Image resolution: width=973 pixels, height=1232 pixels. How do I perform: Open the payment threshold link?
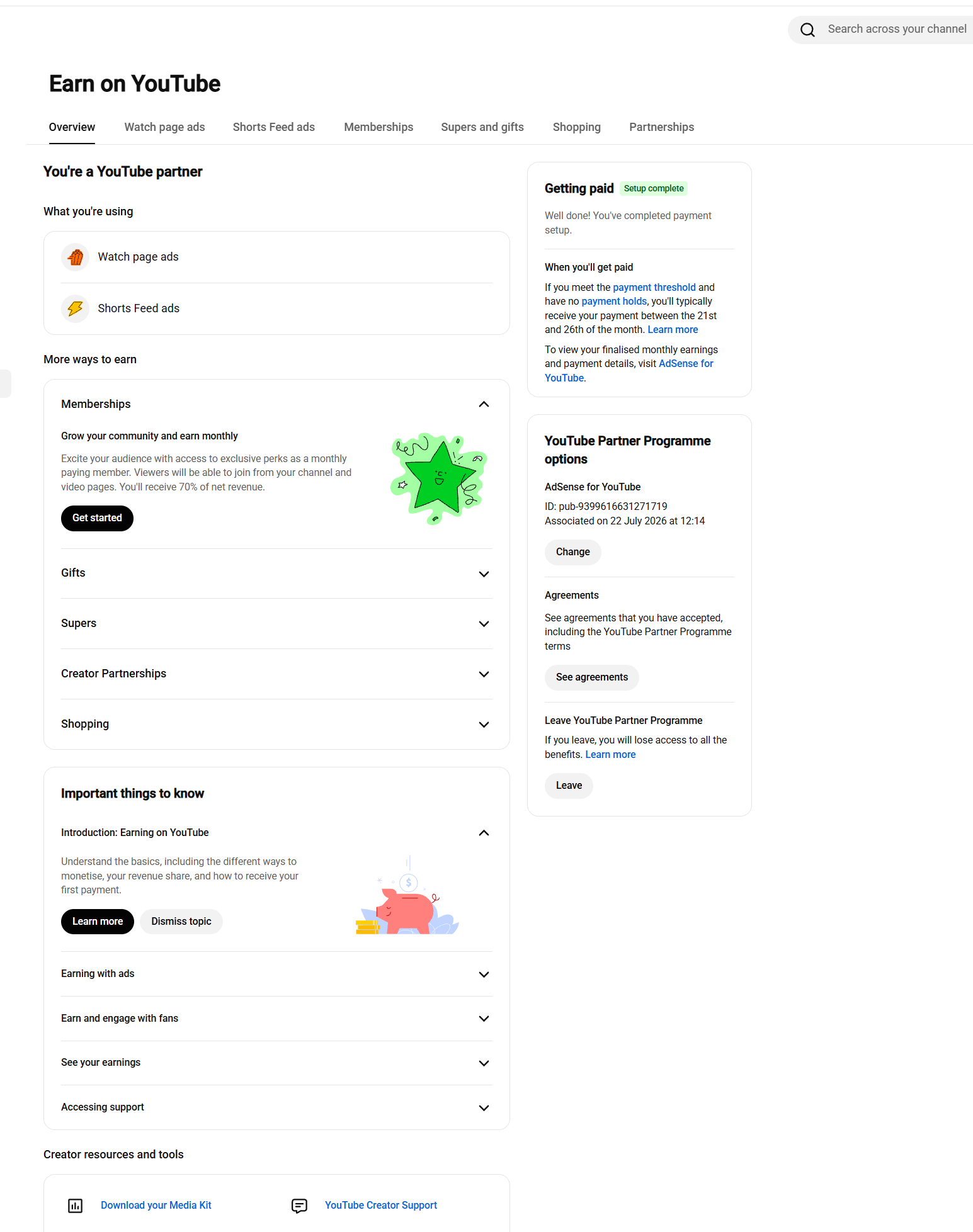(x=654, y=288)
